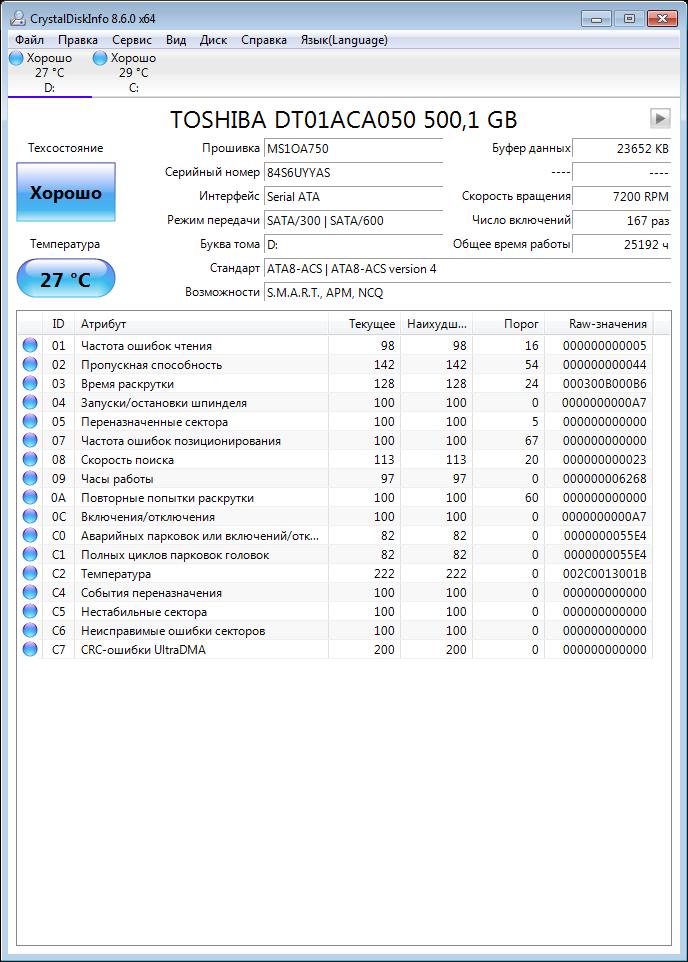688x962 pixels.
Task: Click status orb for attribute 07 row
Action: [x=30, y=441]
